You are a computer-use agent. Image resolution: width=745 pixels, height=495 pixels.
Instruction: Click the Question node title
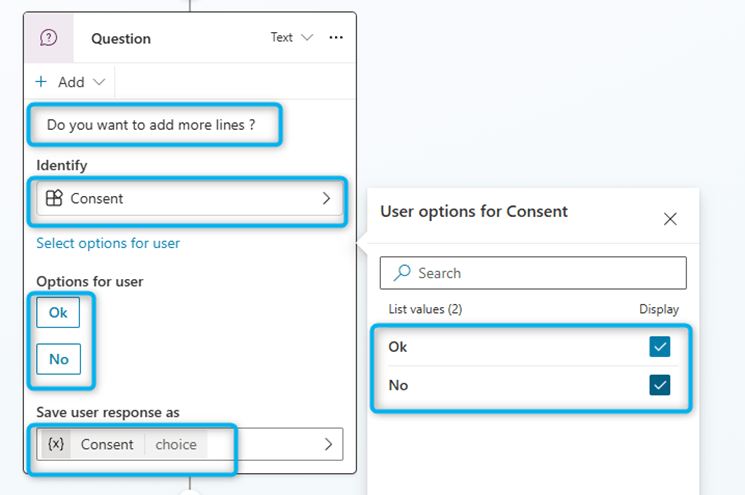pos(121,39)
